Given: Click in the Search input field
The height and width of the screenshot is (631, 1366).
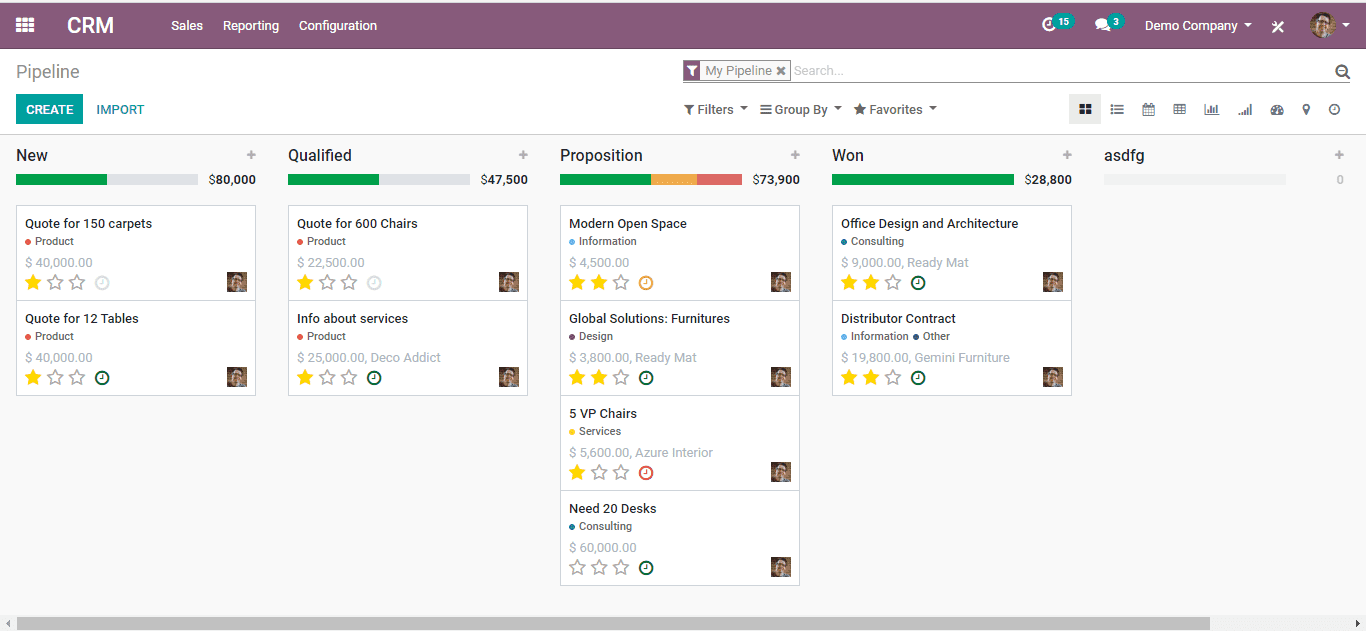Looking at the screenshot, I should [1060, 71].
